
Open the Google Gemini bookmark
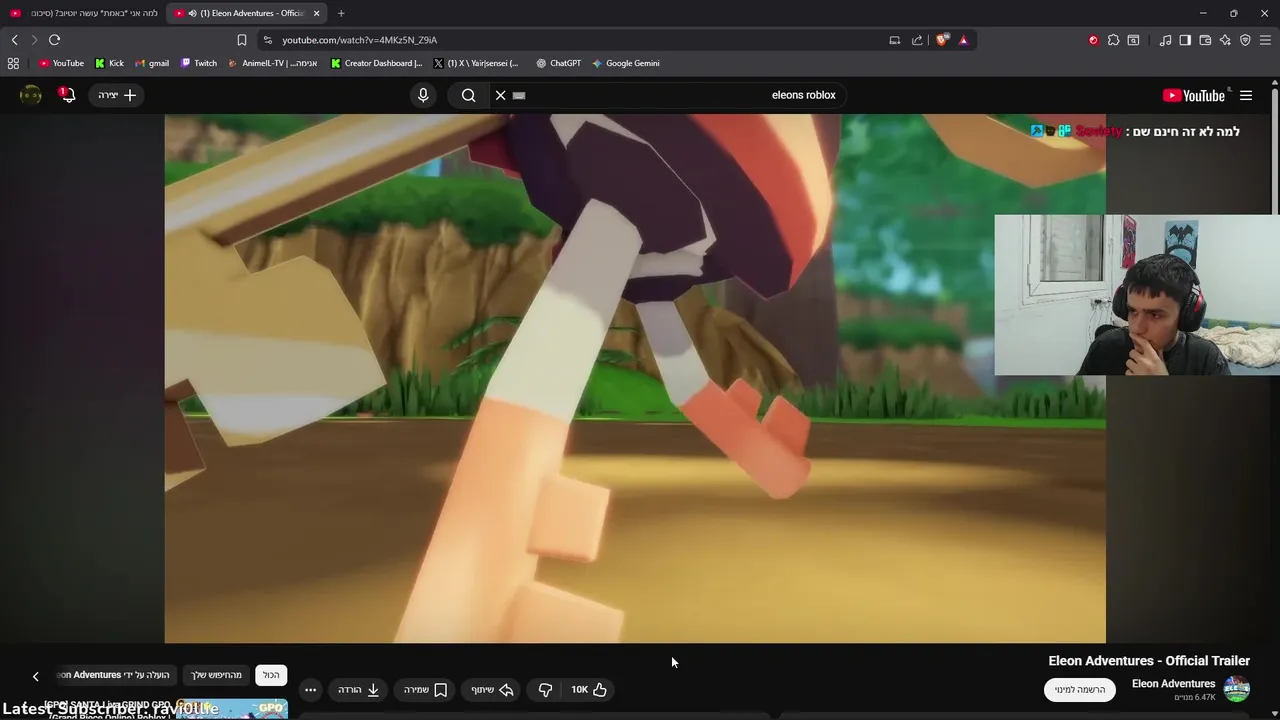tap(625, 63)
